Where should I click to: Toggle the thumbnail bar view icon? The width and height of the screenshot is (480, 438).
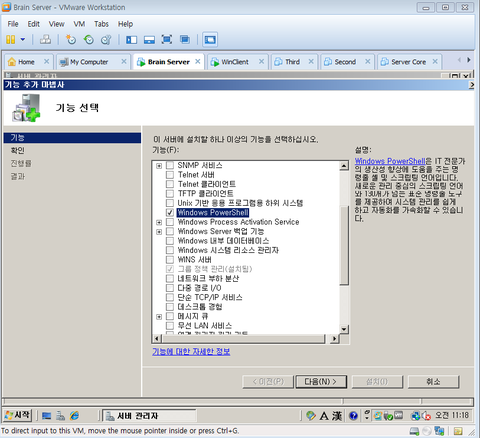[149, 40]
